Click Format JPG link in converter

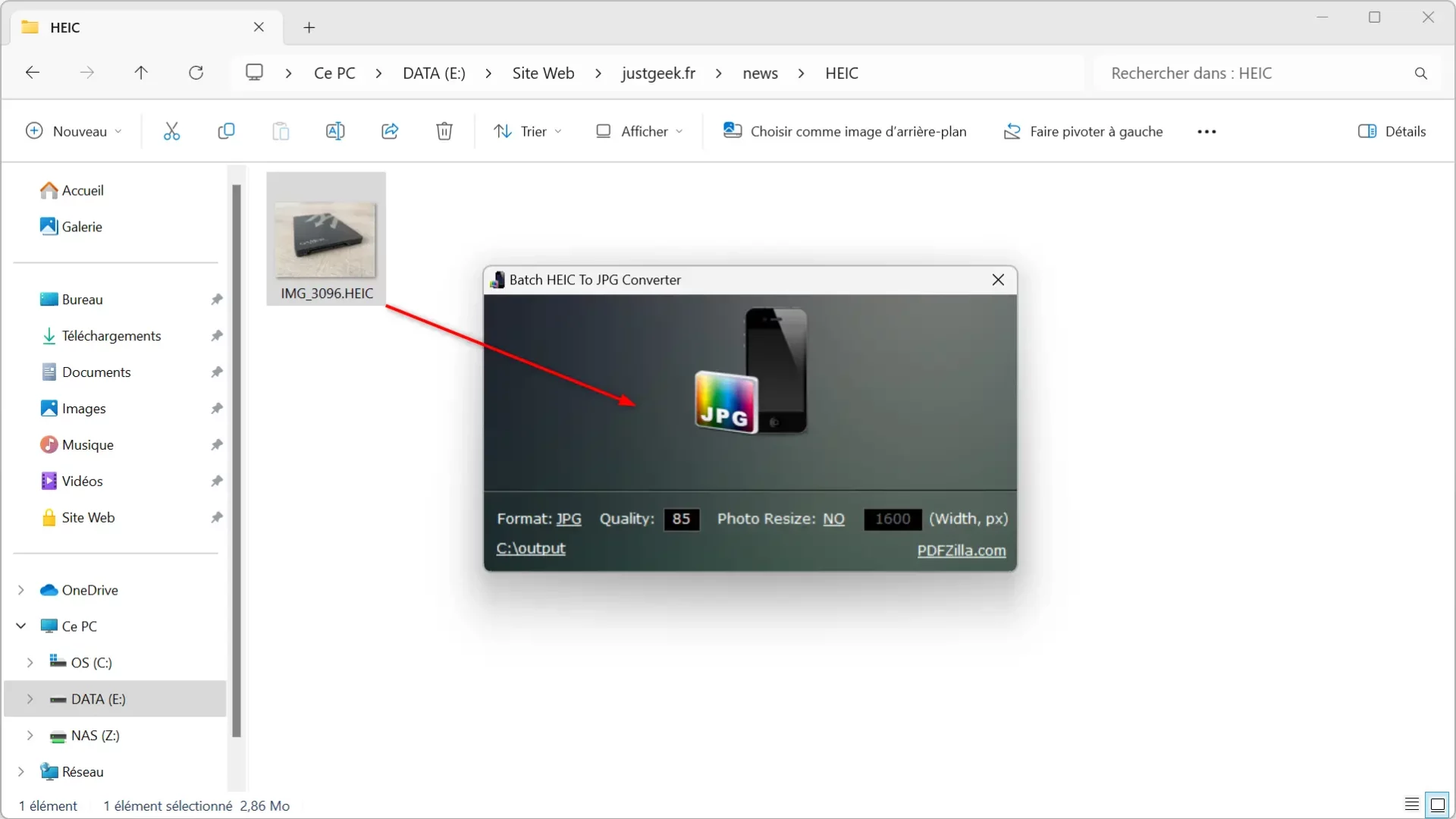pos(569,519)
